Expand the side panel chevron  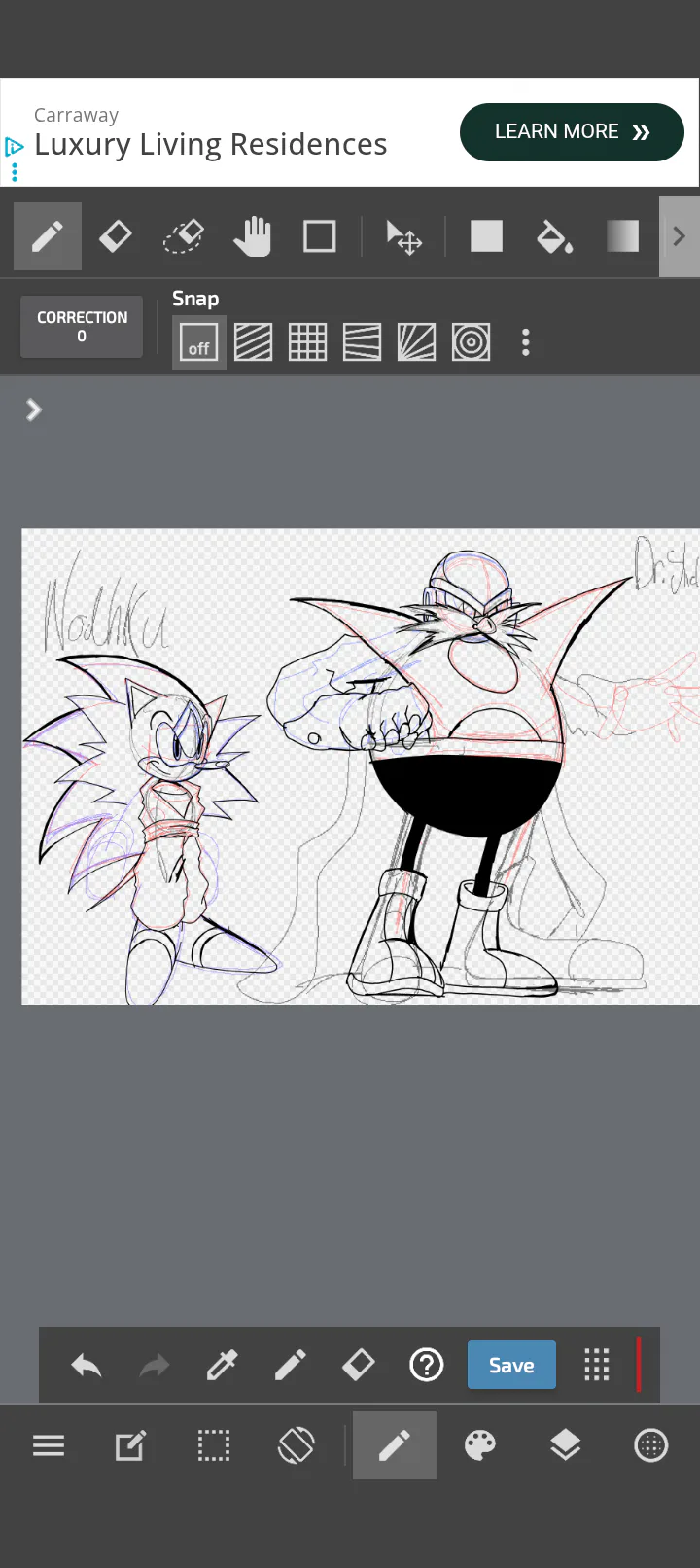[x=34, y=410]
